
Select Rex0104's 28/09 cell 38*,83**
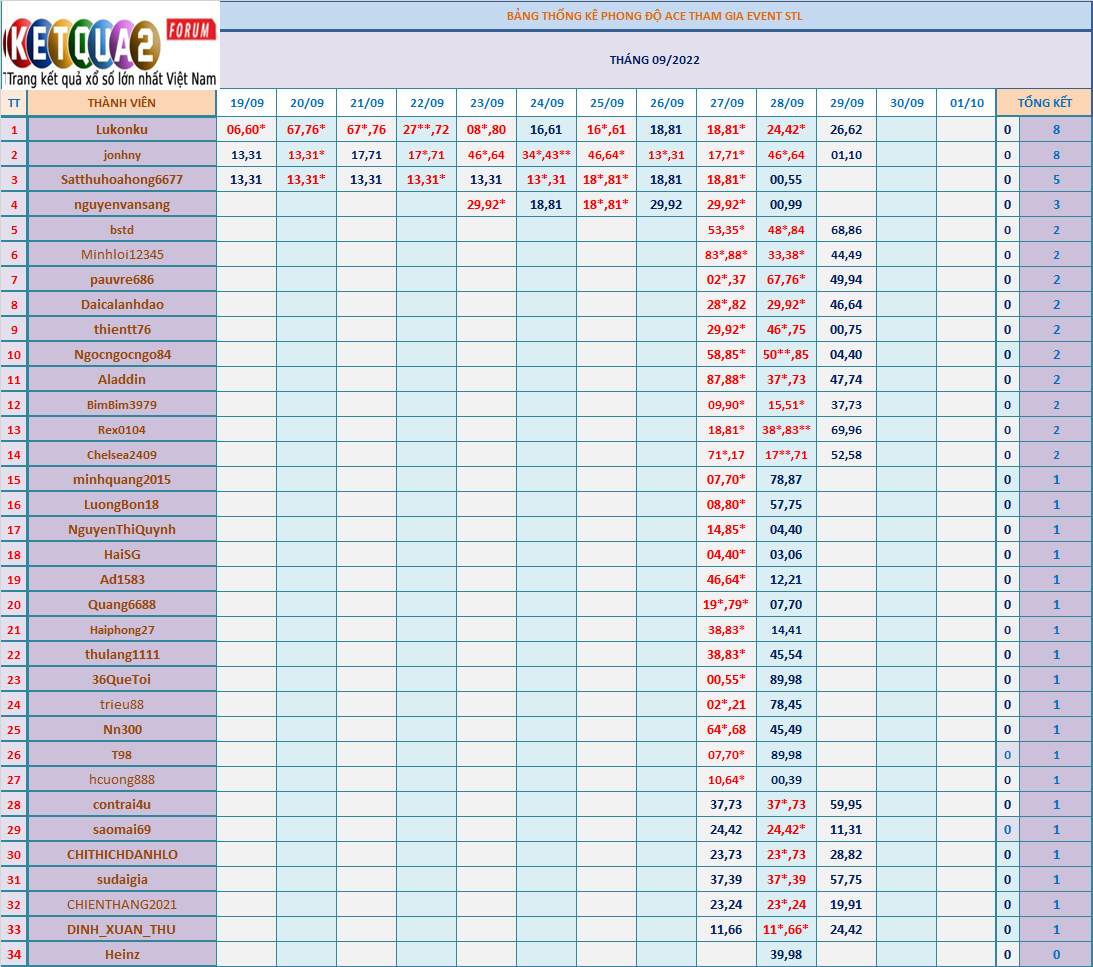pos(786,429)
